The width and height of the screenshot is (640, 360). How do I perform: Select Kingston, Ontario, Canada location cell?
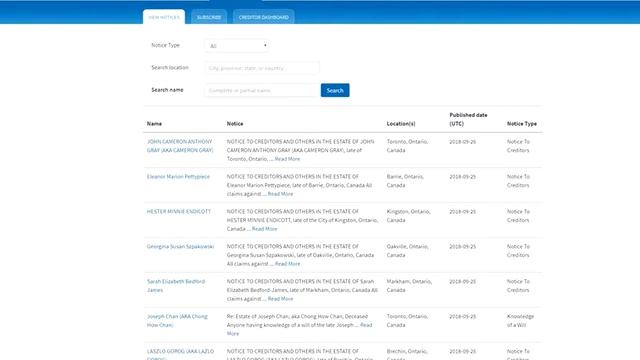[408, 216]
